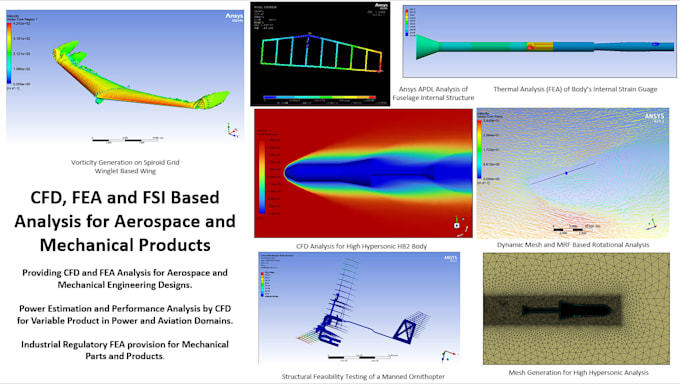Select the caption 'Mesh Generation for High Hypersonic Analysis'

(x=579, y=372)
